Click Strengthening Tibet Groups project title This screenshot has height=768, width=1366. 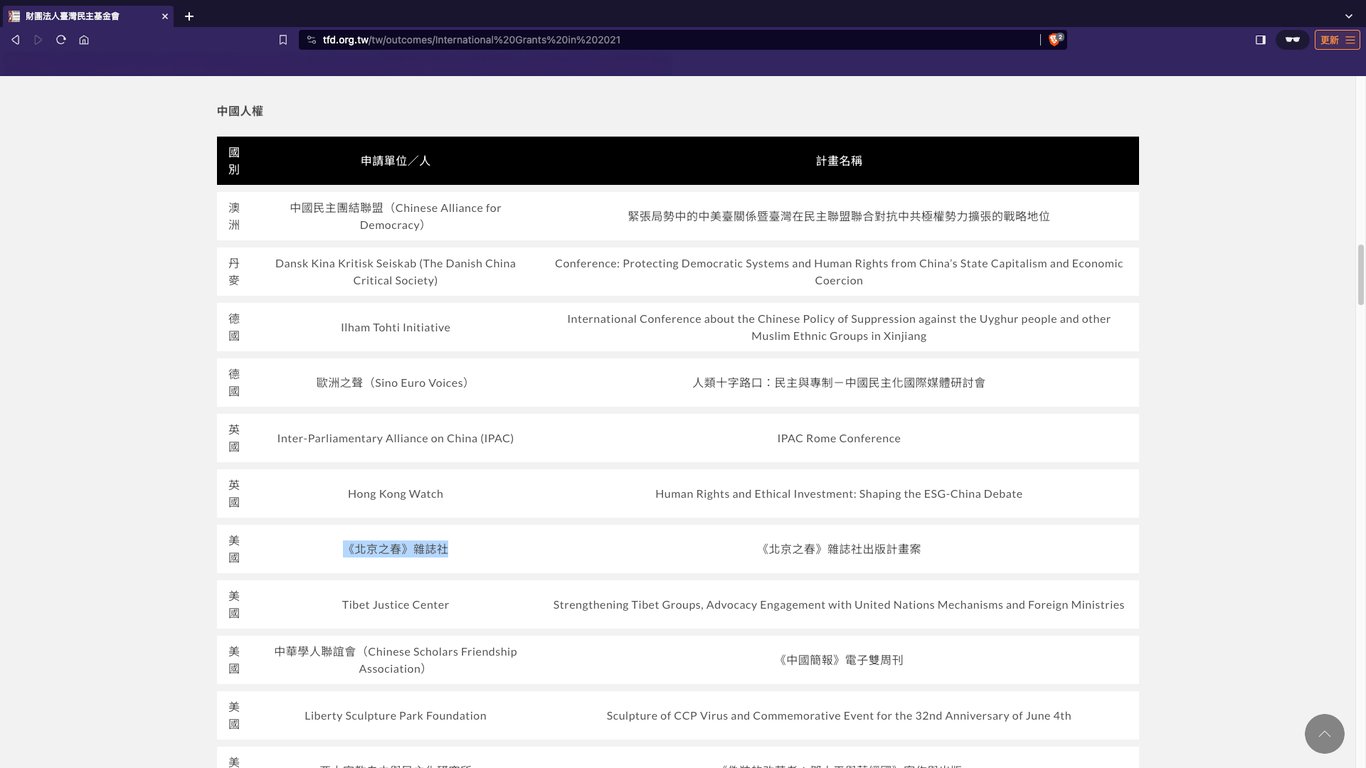click(839, 605)
